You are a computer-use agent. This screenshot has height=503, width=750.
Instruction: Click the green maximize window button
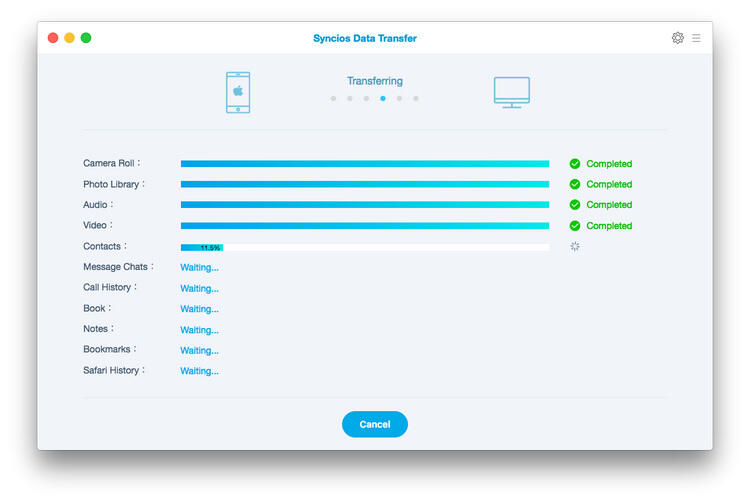tap(86, 38)
